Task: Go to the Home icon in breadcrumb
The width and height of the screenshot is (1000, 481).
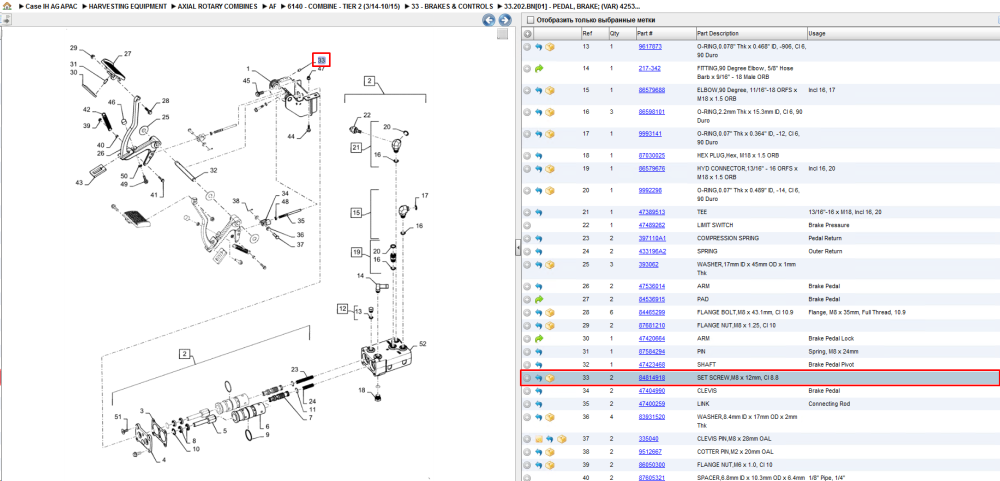Action: pos(7,6)
